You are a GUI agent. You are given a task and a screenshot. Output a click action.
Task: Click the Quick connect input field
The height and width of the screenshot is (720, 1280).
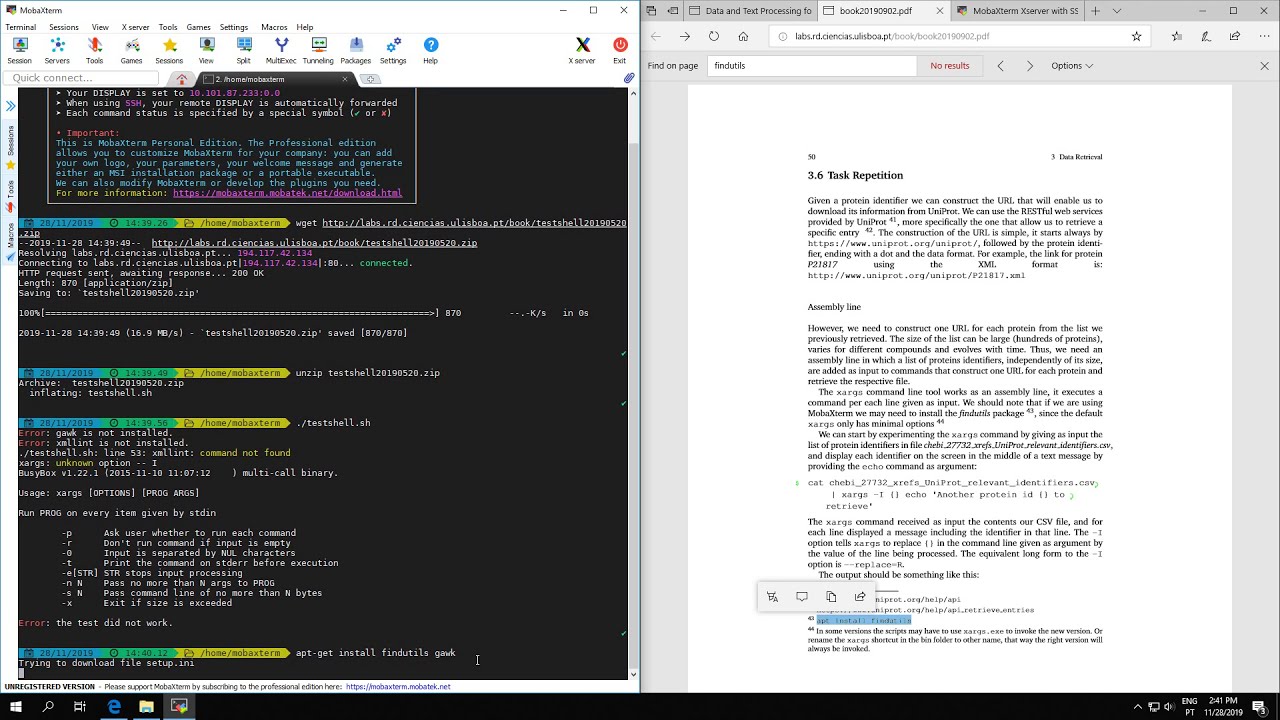[82, 78]
